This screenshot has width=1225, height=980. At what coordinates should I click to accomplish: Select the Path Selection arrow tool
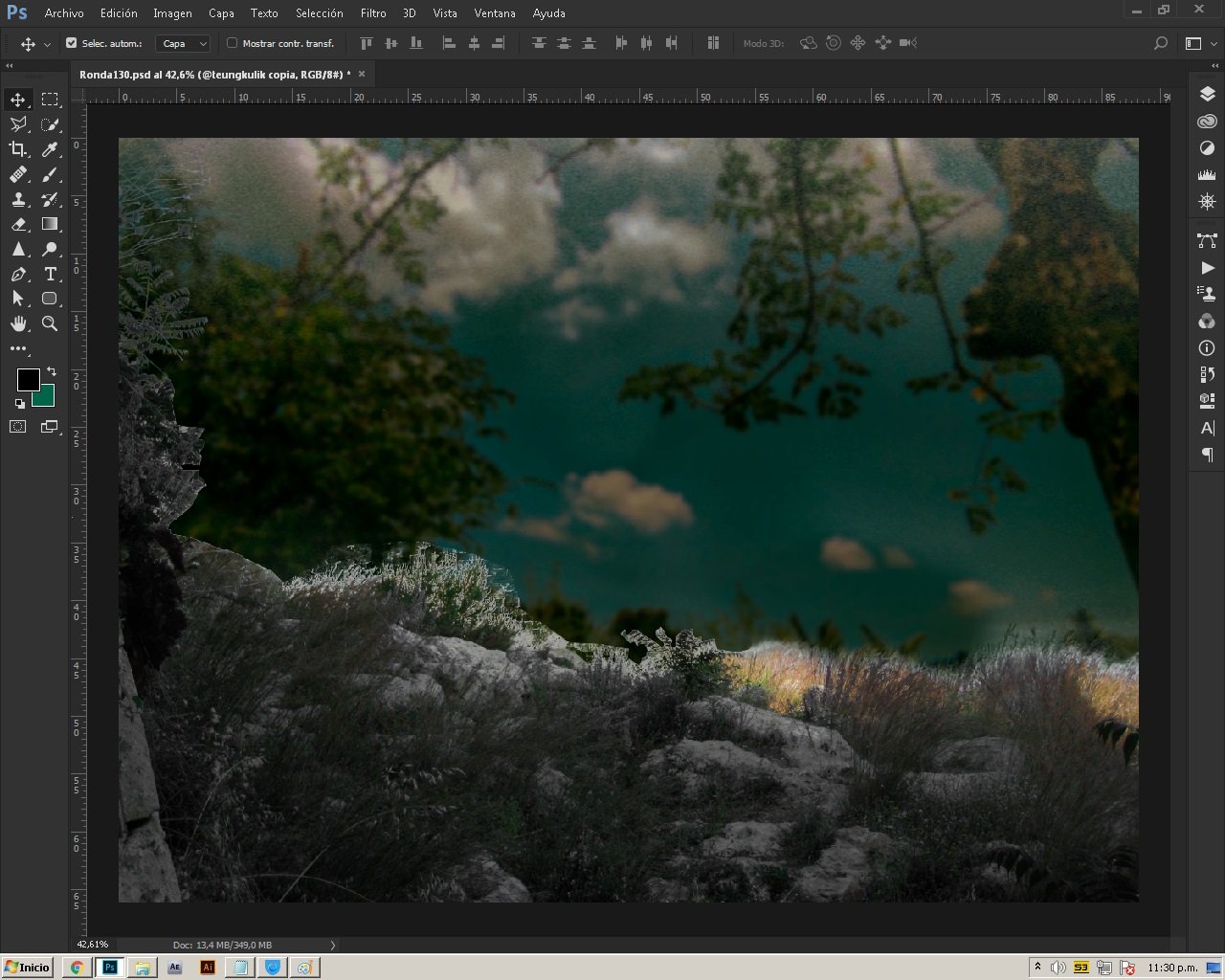[x=18, y=299]
